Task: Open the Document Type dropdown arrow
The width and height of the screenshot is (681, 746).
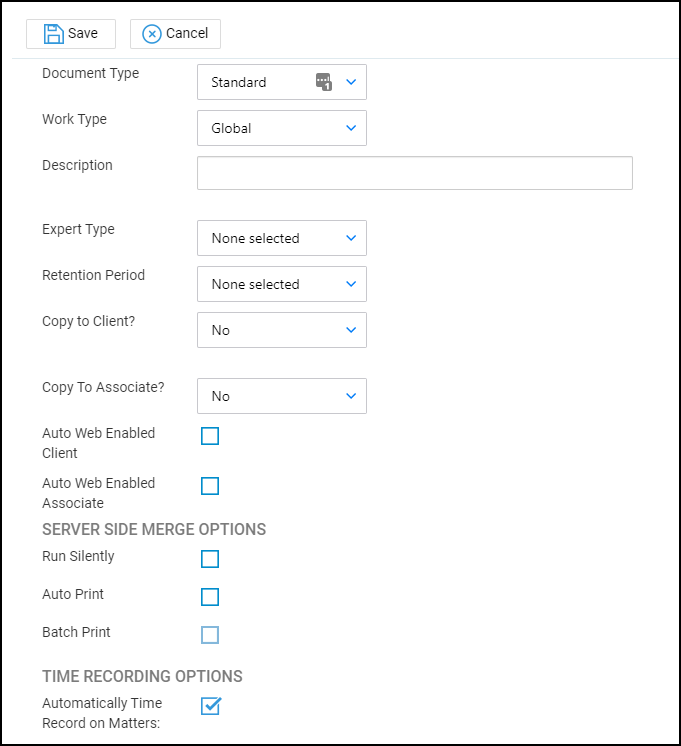Action: [351, 82]
